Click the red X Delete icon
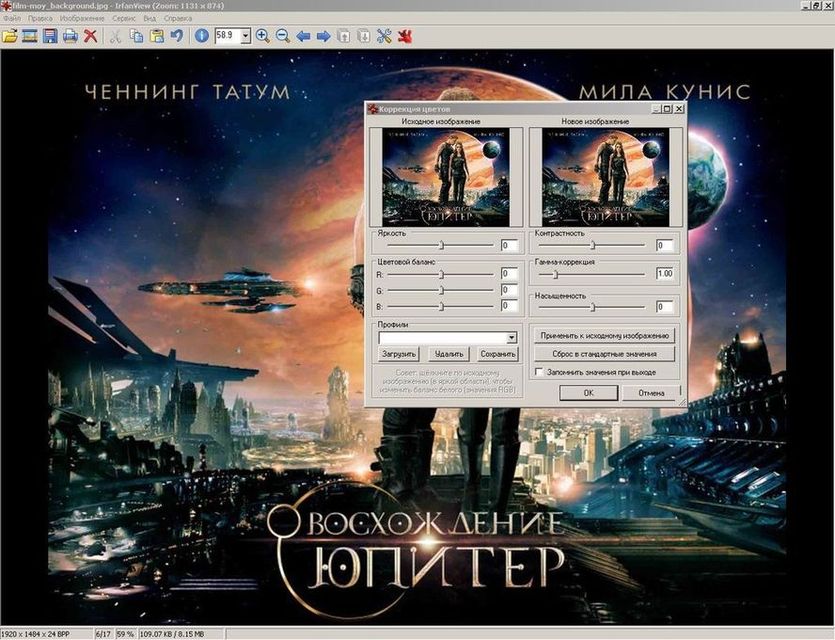835x640 pixels. tap(91, 36)
